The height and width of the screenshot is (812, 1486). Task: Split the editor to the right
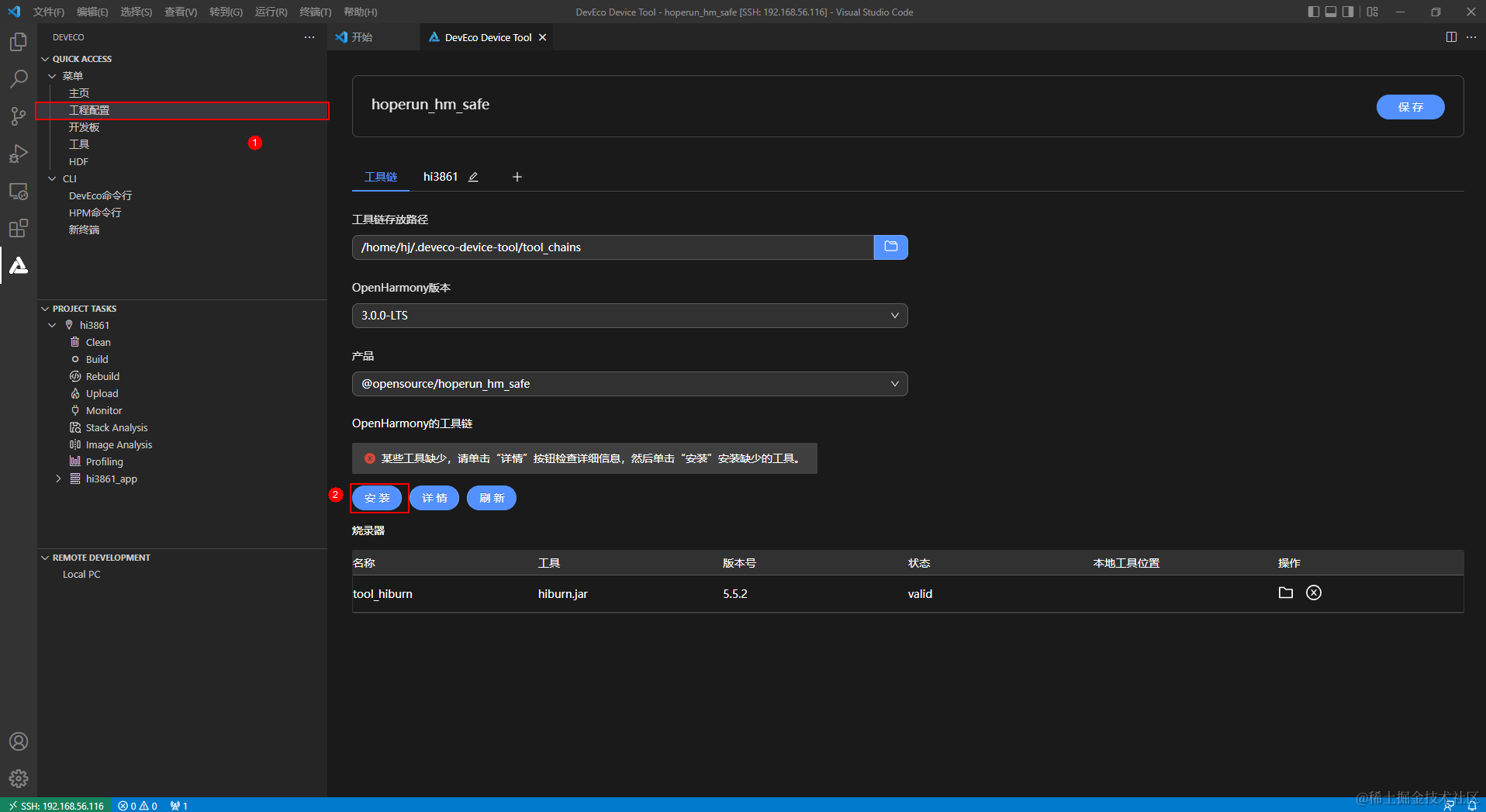1451,37
